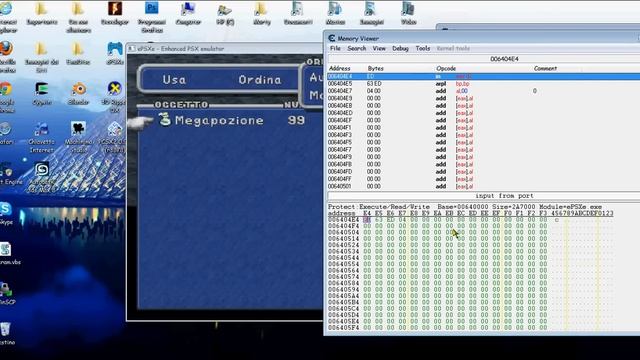The width and height of the screenshot is (640, 360).
Task: Open HP (C:) drive shortcut
Action: (x=225, y=9)
